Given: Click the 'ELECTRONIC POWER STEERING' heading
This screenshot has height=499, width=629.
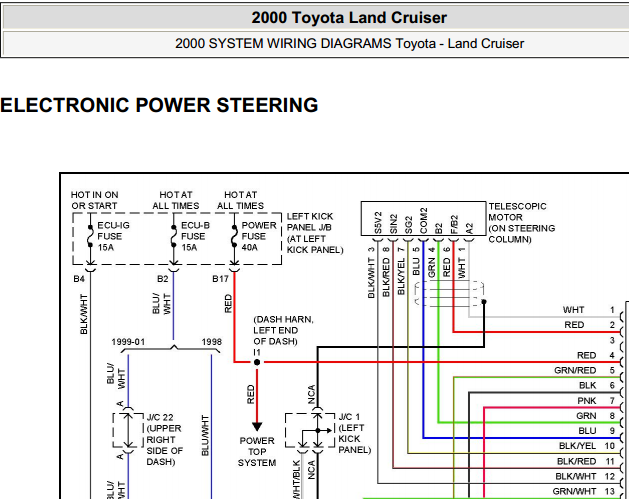Looking at the screenshot, I should [x=159, y=105].
